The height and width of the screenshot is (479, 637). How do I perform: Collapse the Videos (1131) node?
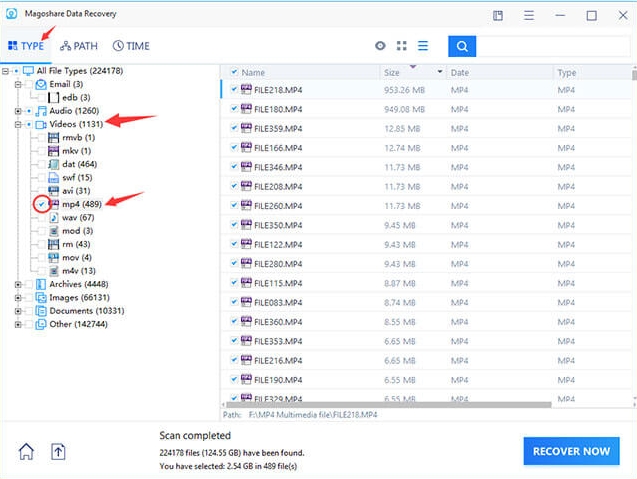tap(18, 124)
